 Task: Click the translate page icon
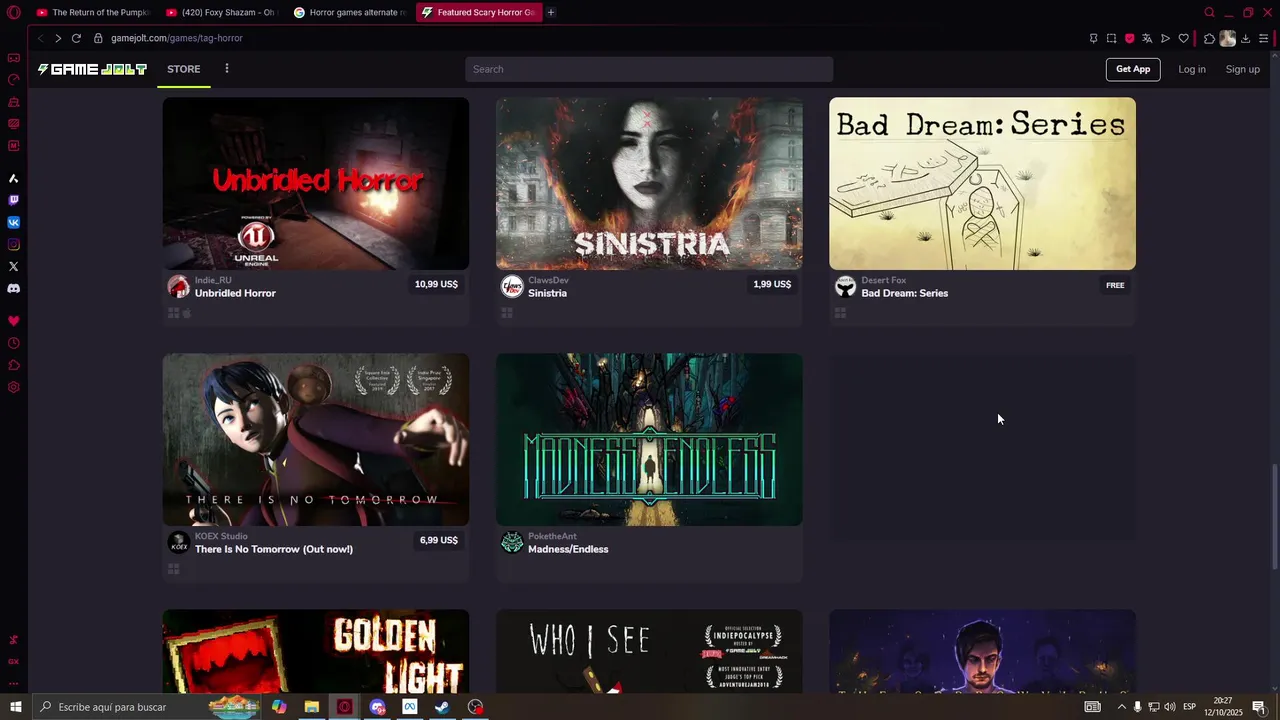pos(1147,38)
